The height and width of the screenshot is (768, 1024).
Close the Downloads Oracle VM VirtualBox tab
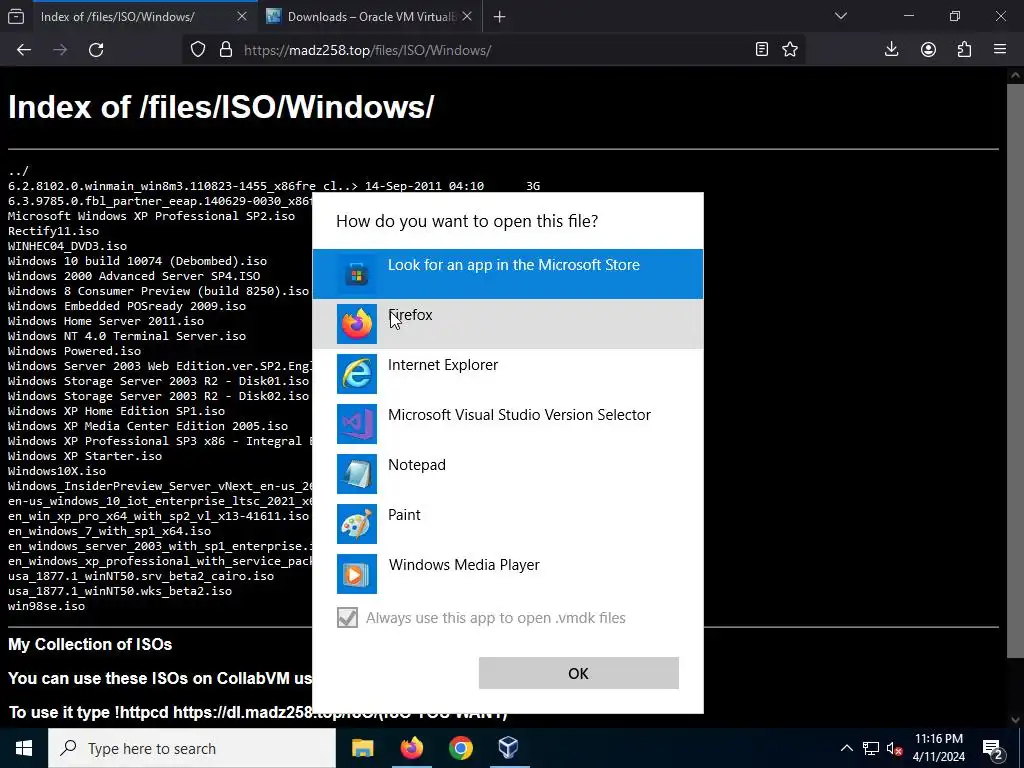pyautogui.click(x=467, y=17)
